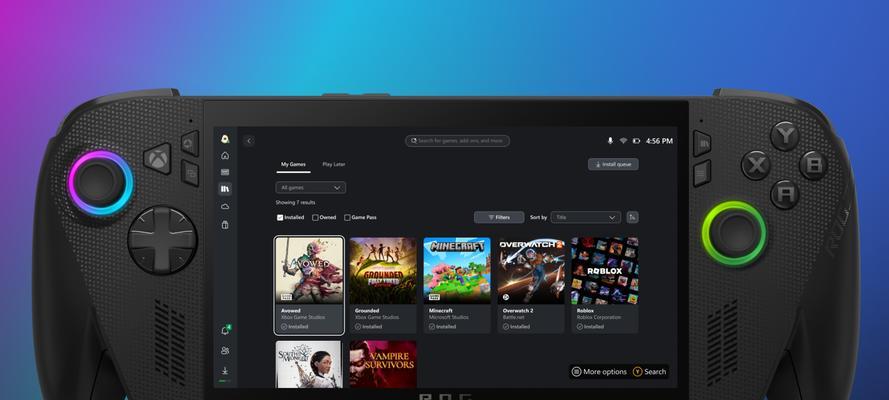Open the Store bag icon in sidebar
Viewport: 889px width, 400px height.
(x=225, y=224)
